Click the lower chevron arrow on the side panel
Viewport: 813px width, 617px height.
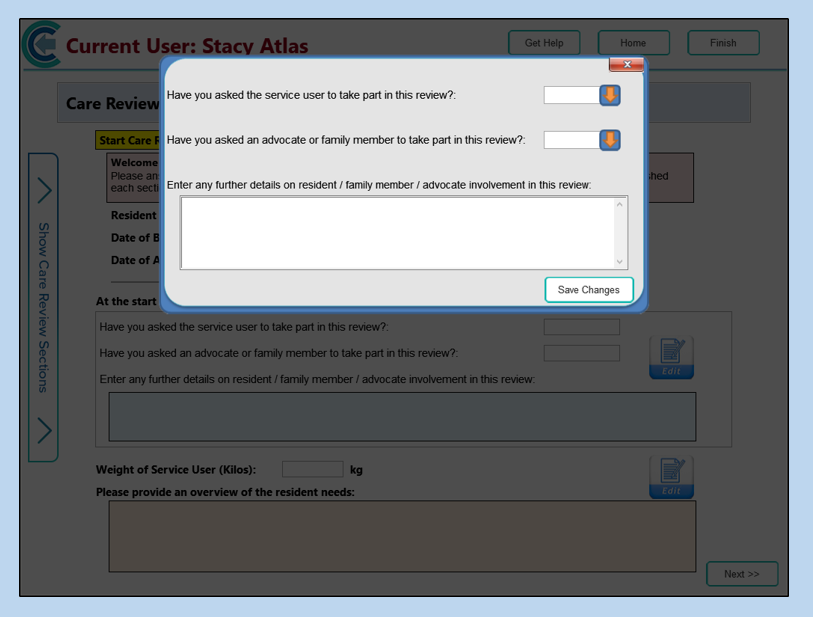pyautogui.click(x=43, y=430)
